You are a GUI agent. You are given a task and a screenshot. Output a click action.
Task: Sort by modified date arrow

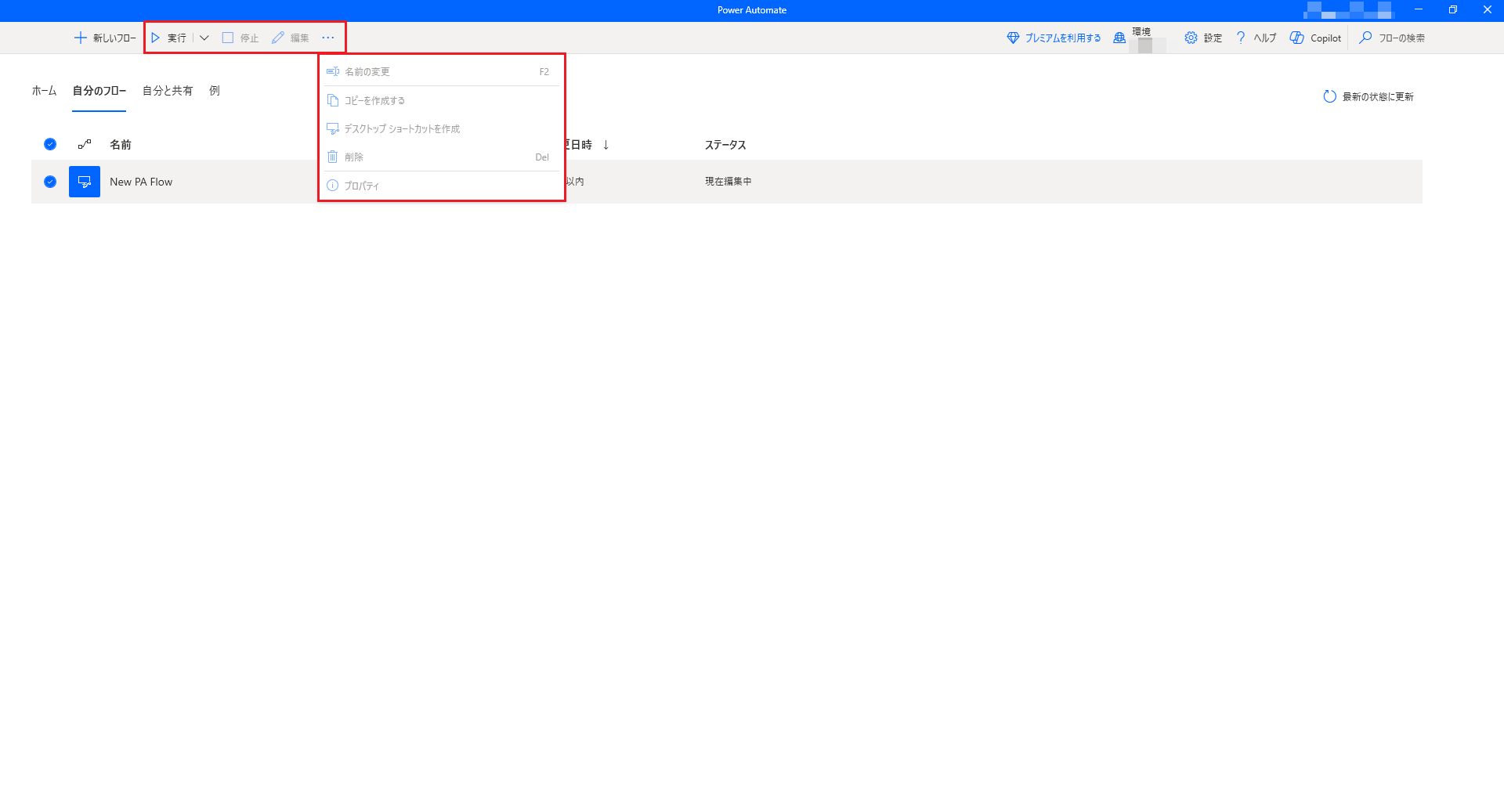606,145
